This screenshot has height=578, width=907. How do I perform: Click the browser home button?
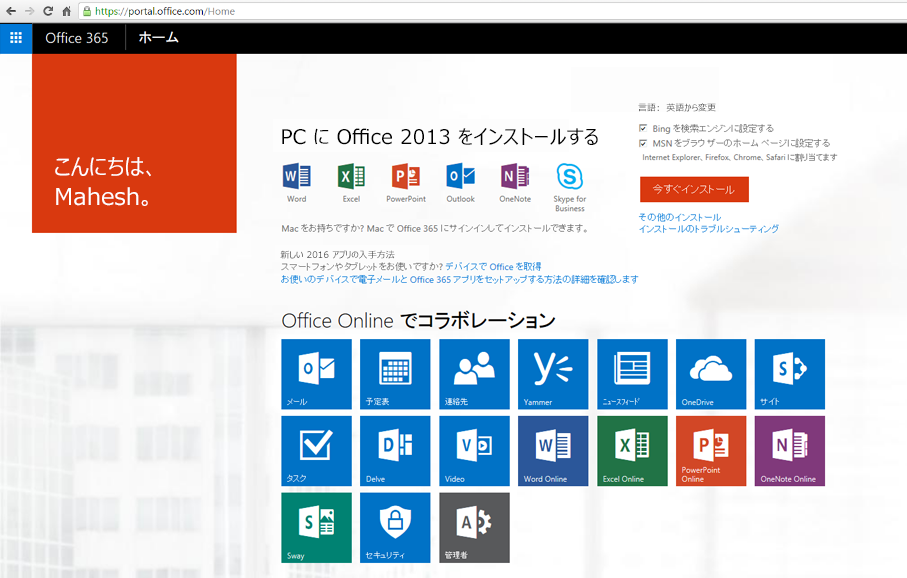(x=67, y=11)
